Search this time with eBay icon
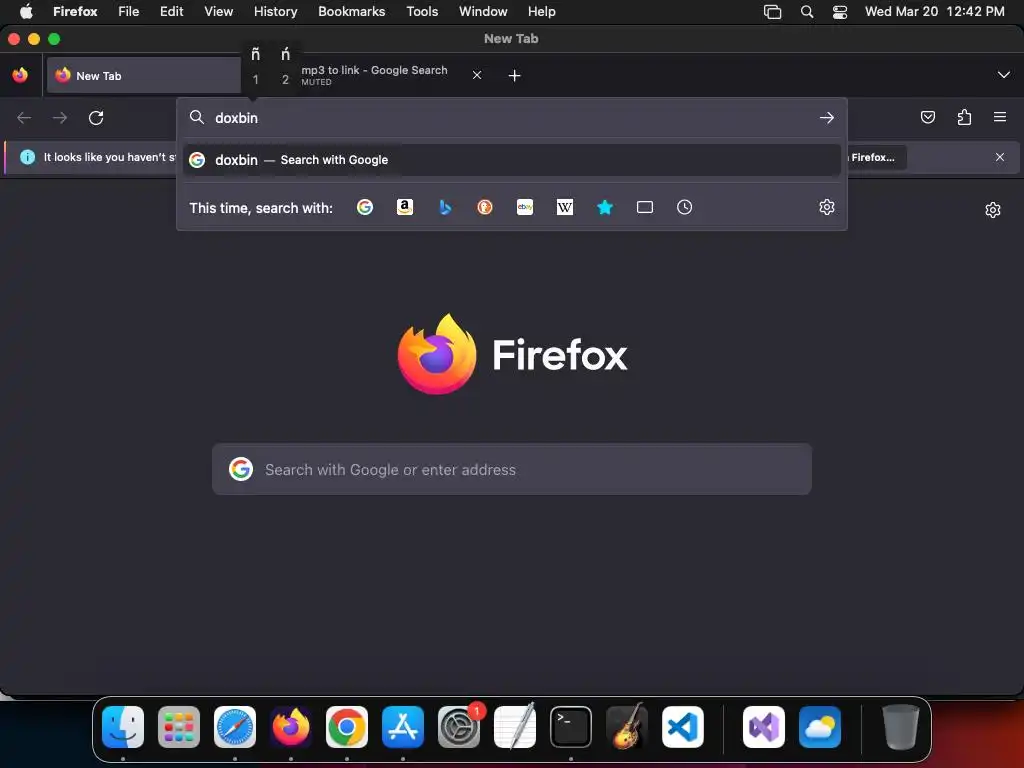Image resolution: width=1024 pixels, height=768 pixels. pyautogui.click(x=525, y=207)
